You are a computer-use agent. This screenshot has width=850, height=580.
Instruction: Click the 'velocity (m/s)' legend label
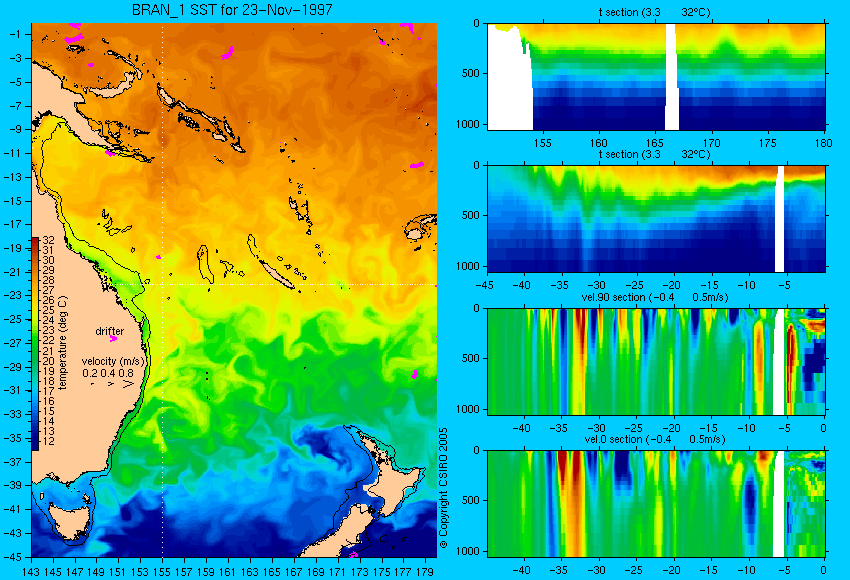[113, 361]
